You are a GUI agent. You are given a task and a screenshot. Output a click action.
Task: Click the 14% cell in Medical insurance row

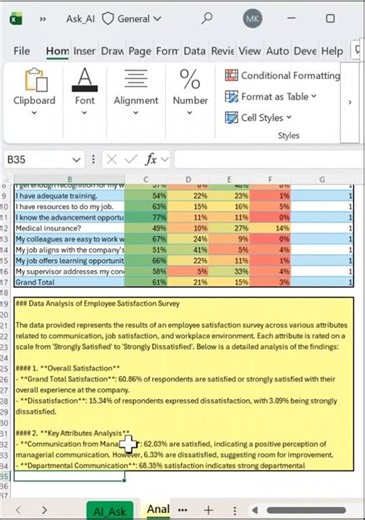pos(270,228)
